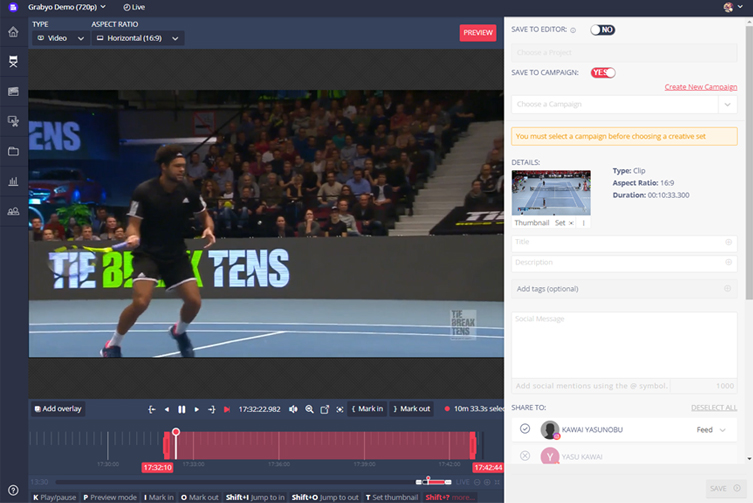The image size is (753, 503).
Task: Open the help question mark icon
Action: [x=13, y=490]
